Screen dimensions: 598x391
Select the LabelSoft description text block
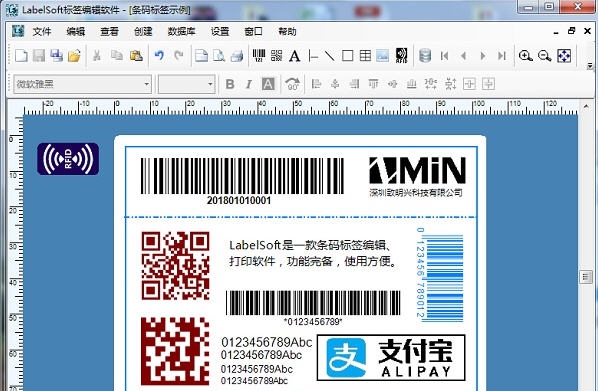coord(313,253)
